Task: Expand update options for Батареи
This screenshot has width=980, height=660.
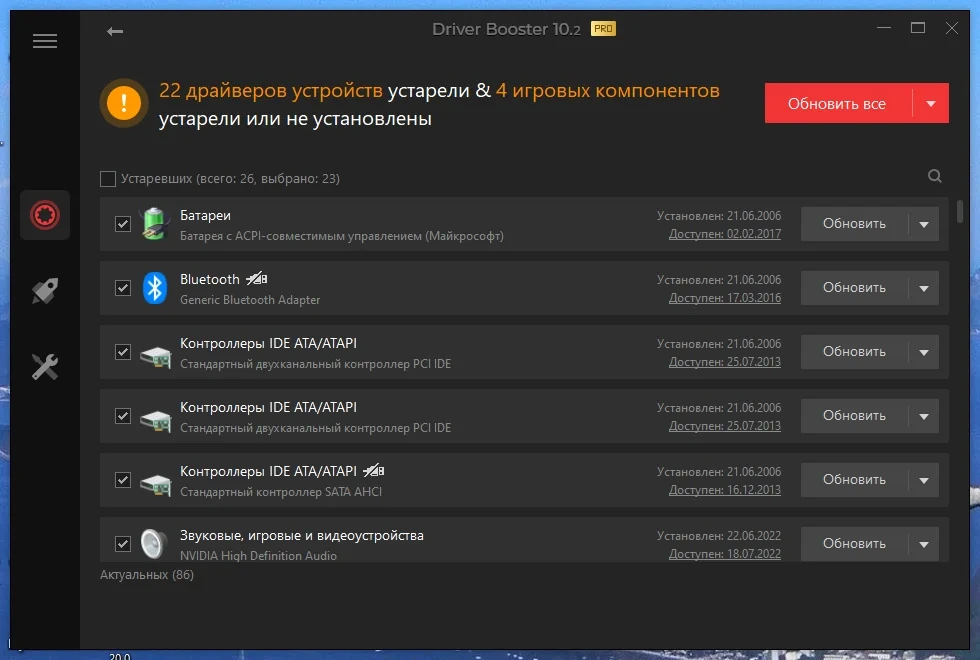Action: tap(924, 224)
